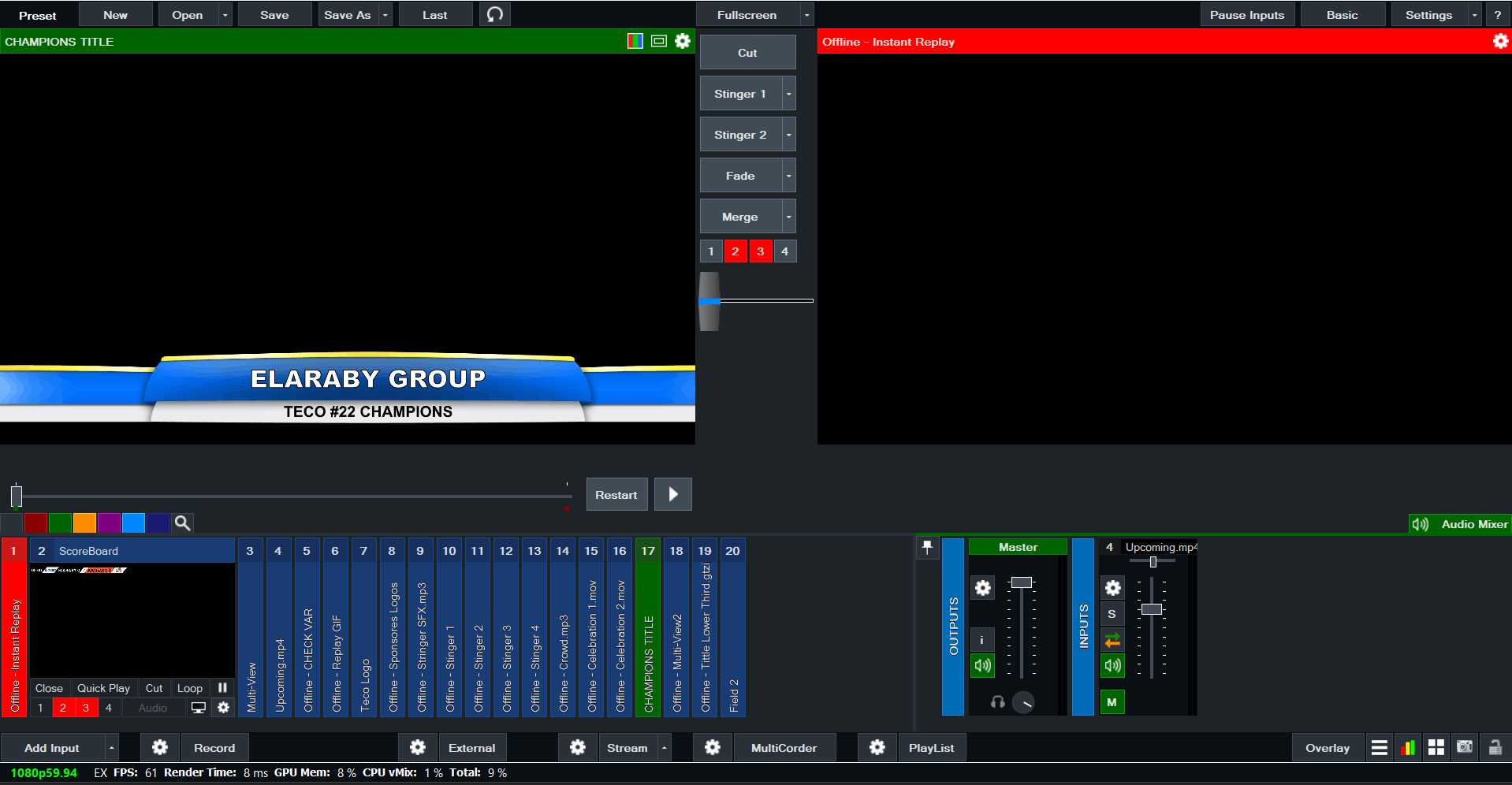Click the four-squares grid layout icon
The height and width of the screenshot is (785, 1512).
pyautogui.click(x=1436, y=747)
